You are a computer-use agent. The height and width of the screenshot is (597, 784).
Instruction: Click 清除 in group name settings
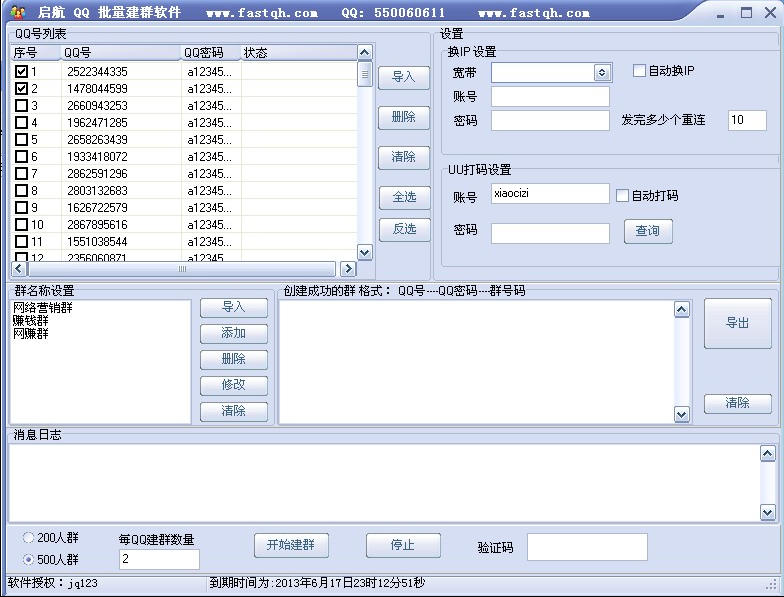point(234,411)
